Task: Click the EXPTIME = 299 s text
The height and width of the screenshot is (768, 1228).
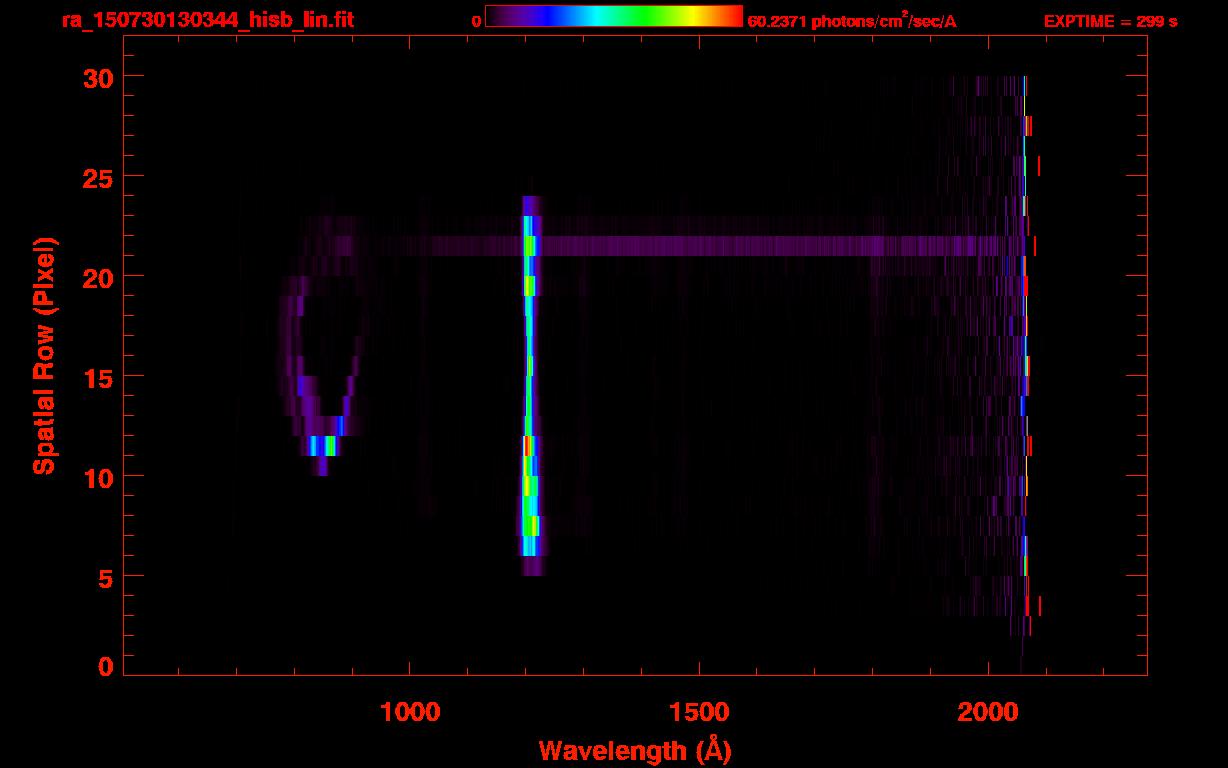Action: click(x=1110, y=21)
